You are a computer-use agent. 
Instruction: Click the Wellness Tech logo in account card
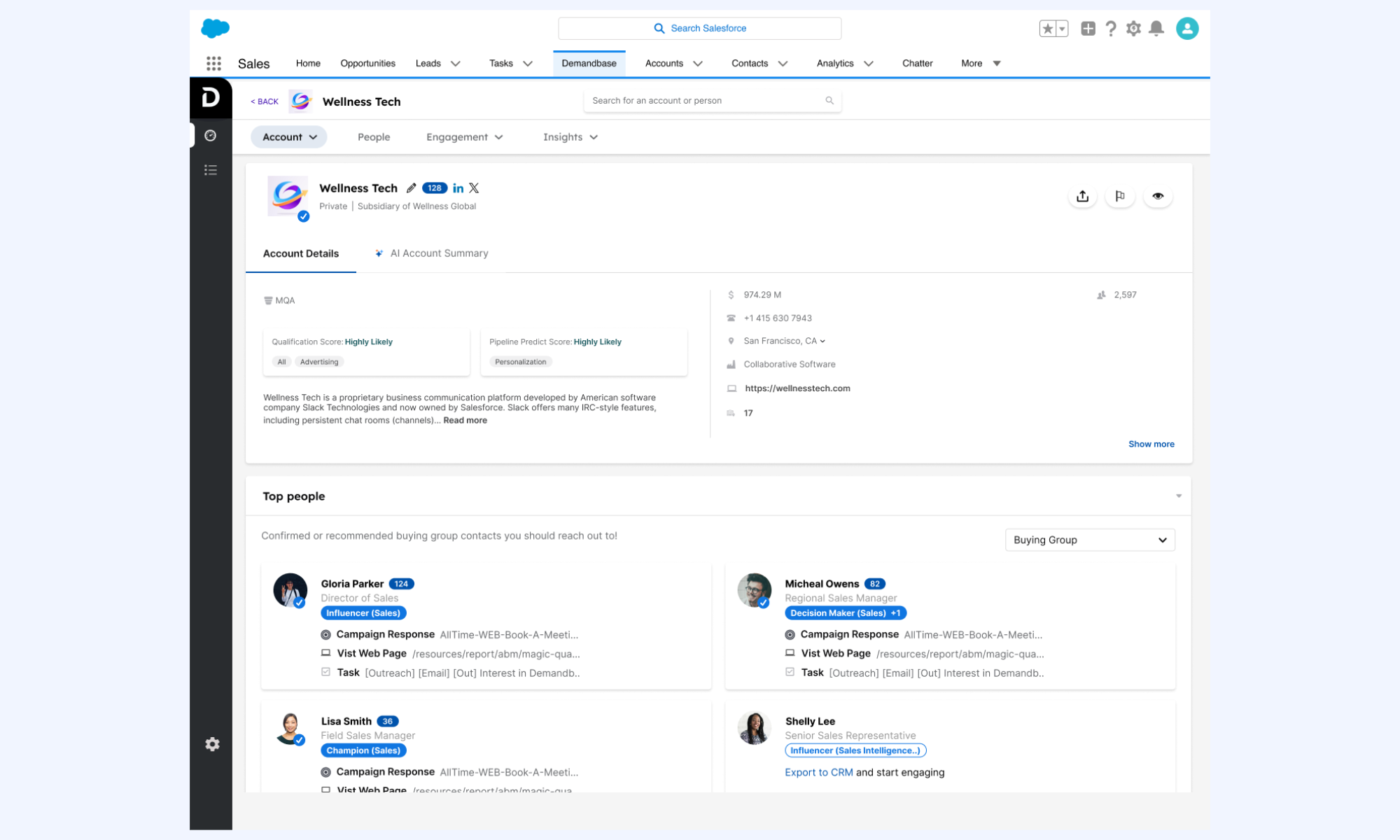click(288, 197)
